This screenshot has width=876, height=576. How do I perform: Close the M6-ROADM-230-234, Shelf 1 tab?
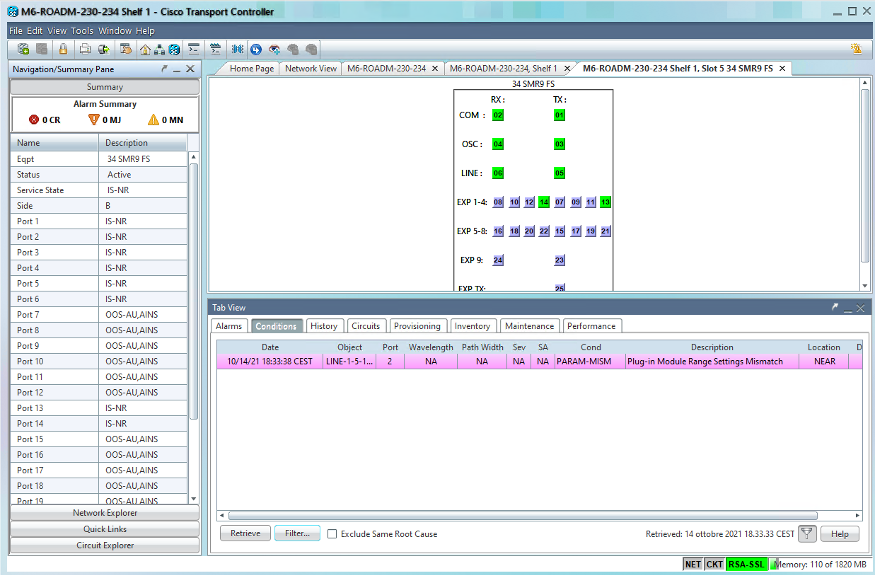pos(567,68)
